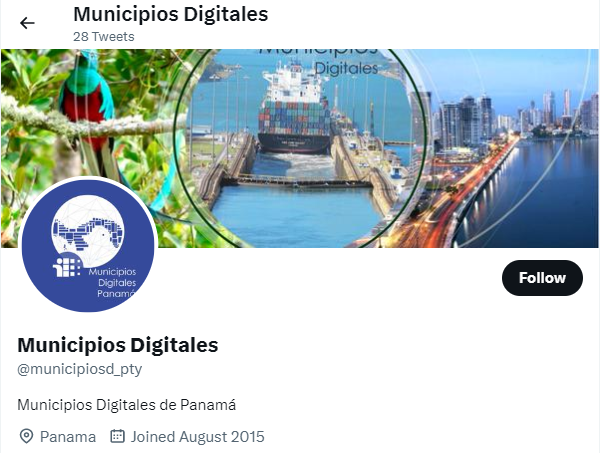Click the bold profile name above the handle
This screenshot has height=453, width=600.
[x=118, y=345]
